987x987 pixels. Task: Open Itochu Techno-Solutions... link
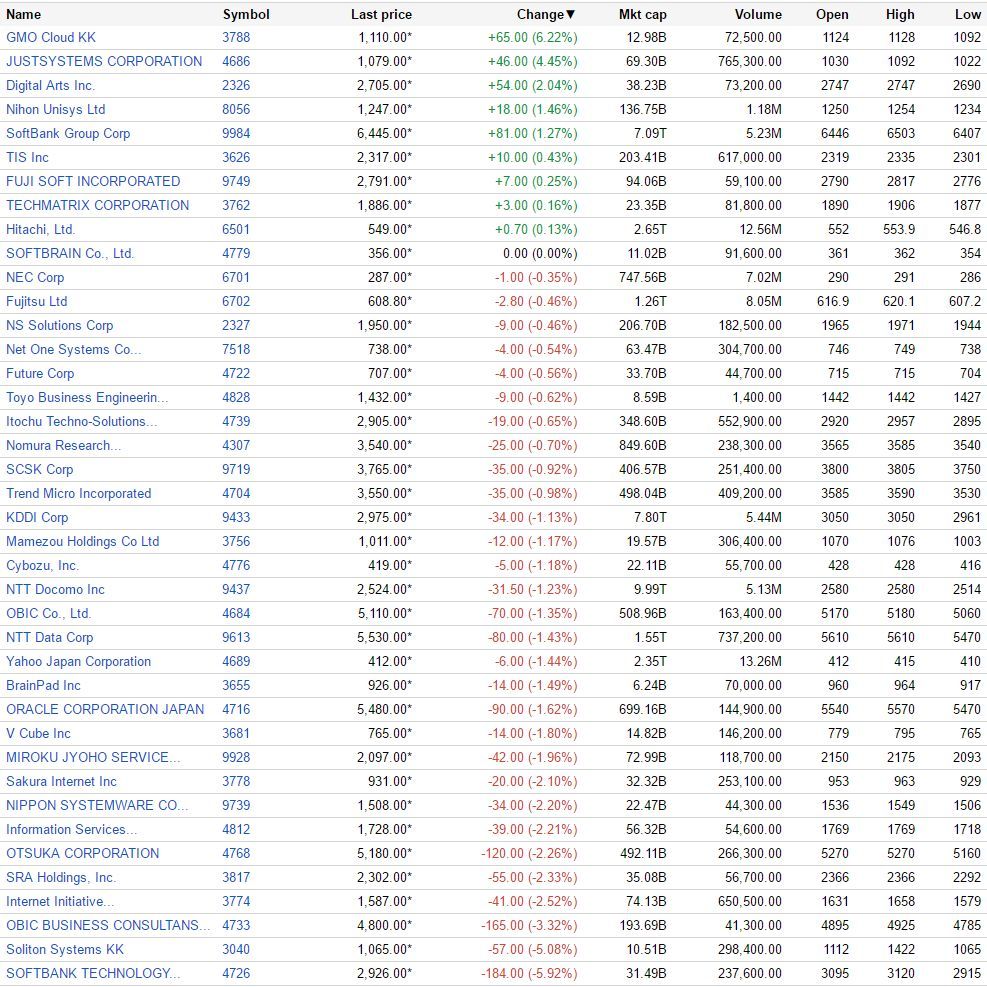[x=82, y=421]
